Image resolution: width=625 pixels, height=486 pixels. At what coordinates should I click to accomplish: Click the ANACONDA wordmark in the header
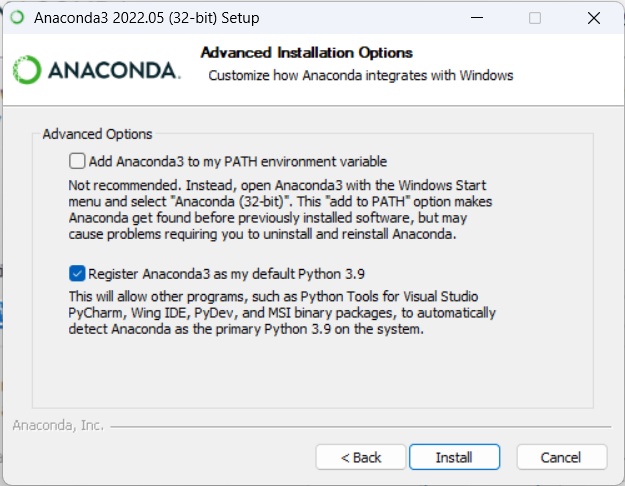pyautogui.click(x=114, y=70)
